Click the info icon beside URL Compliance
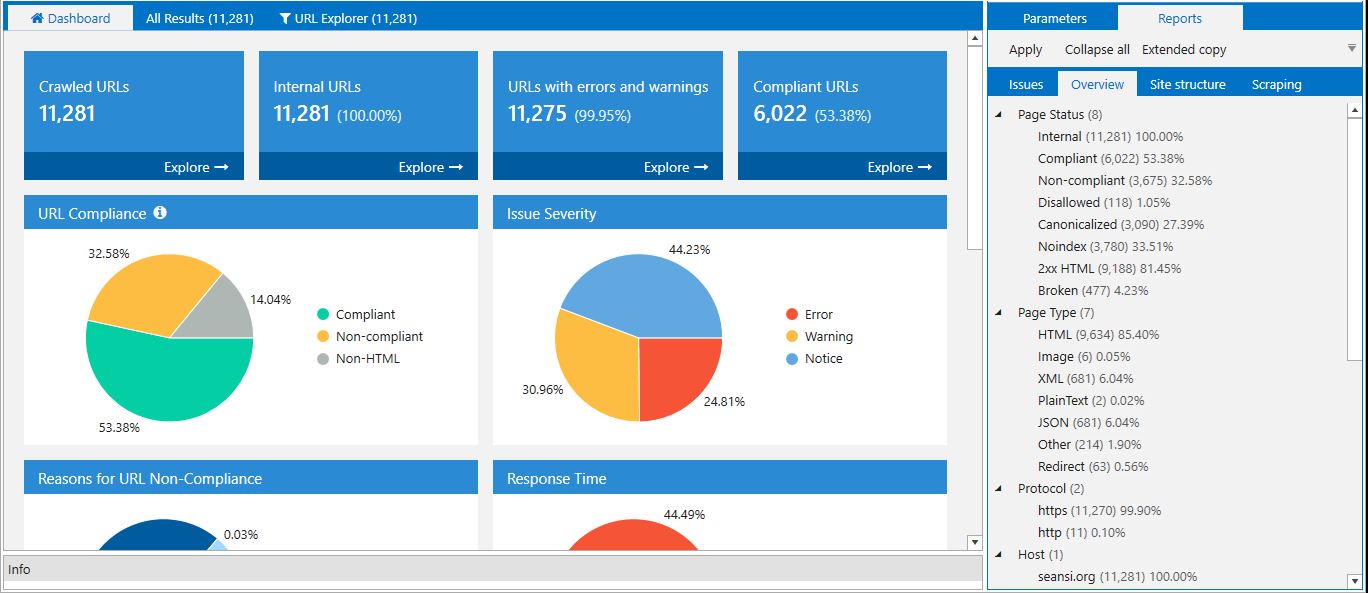 (x=160, y=213)
